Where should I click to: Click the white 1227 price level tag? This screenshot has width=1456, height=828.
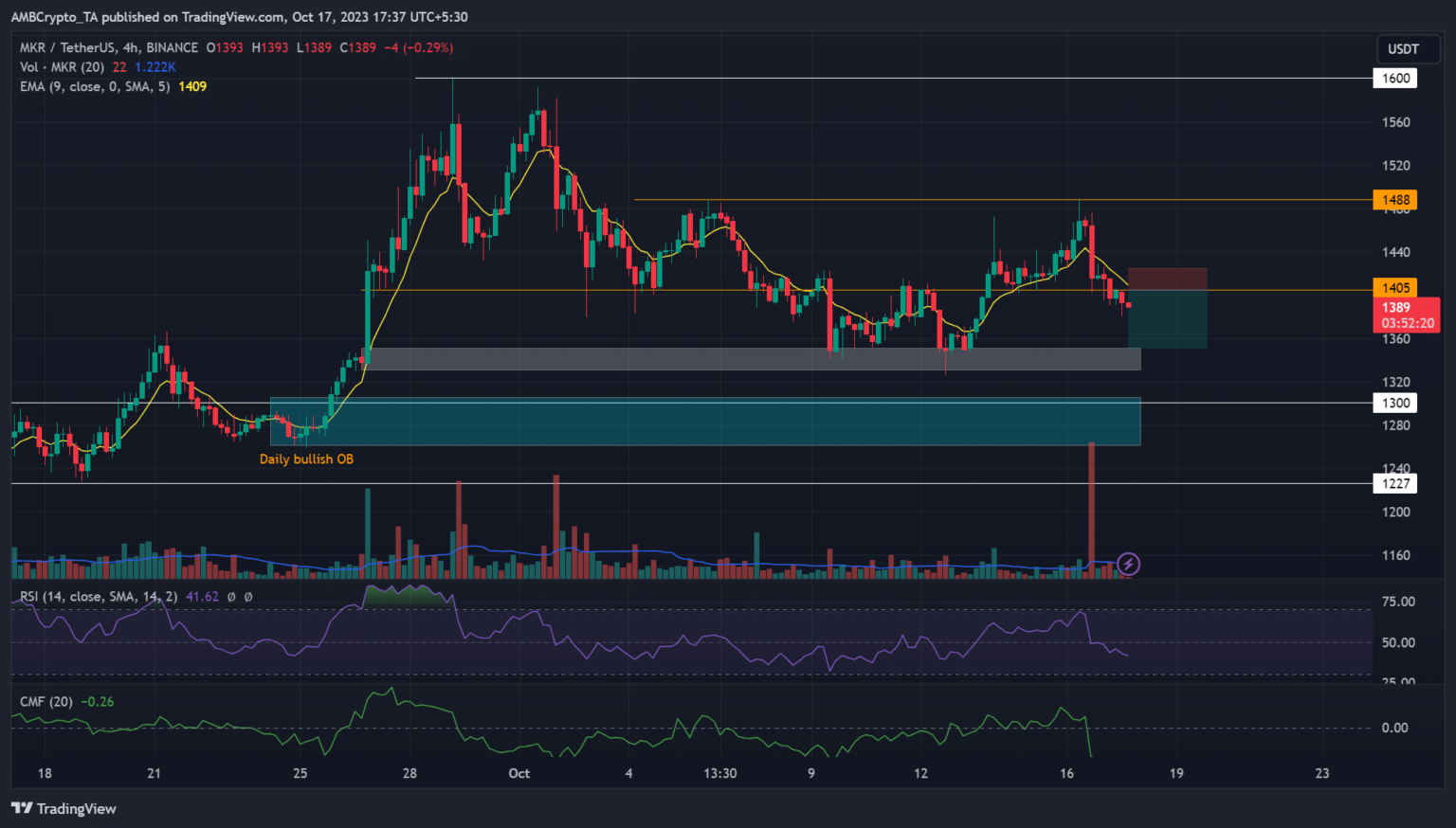[1394, 484]
